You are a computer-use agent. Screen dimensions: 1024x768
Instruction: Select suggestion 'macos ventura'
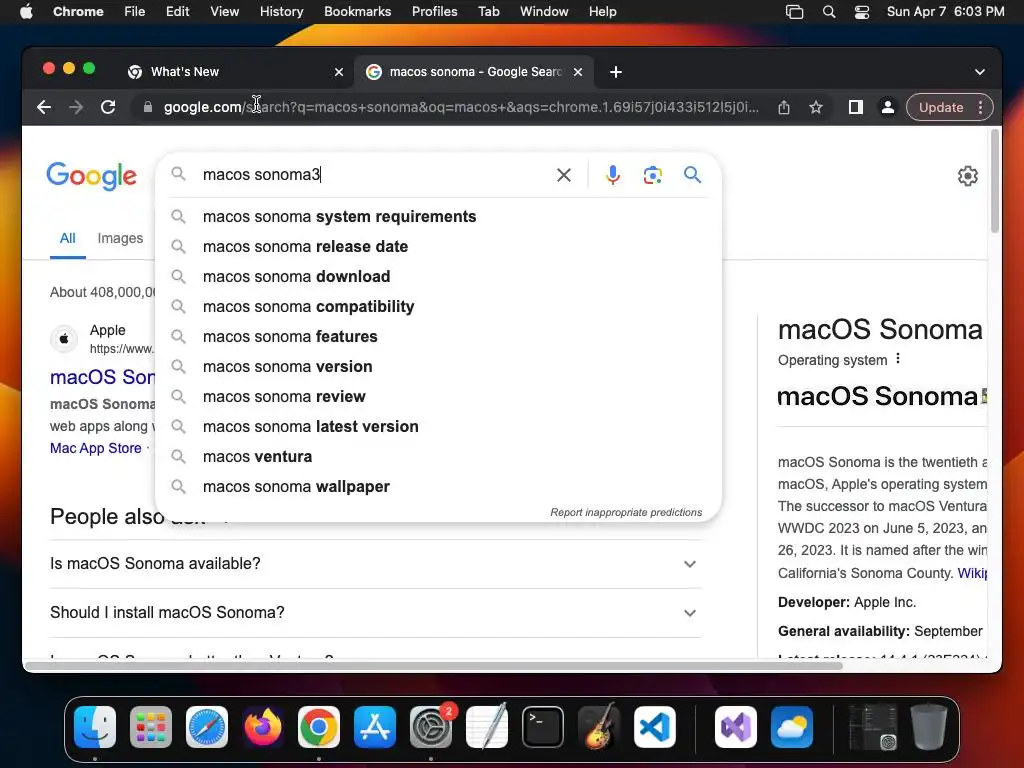[x=439, y=457]
